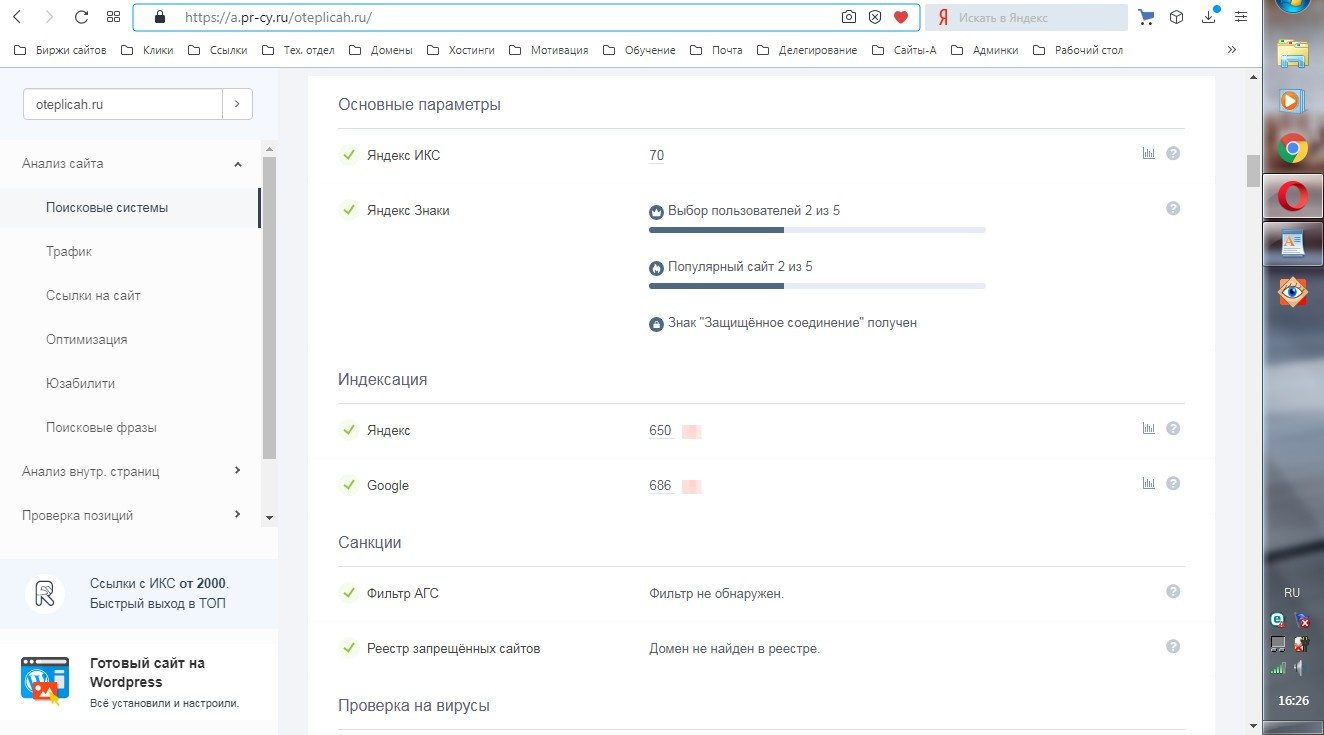
Task: Click the oteplicah.ru domain input field
Action: click(122, 104)
